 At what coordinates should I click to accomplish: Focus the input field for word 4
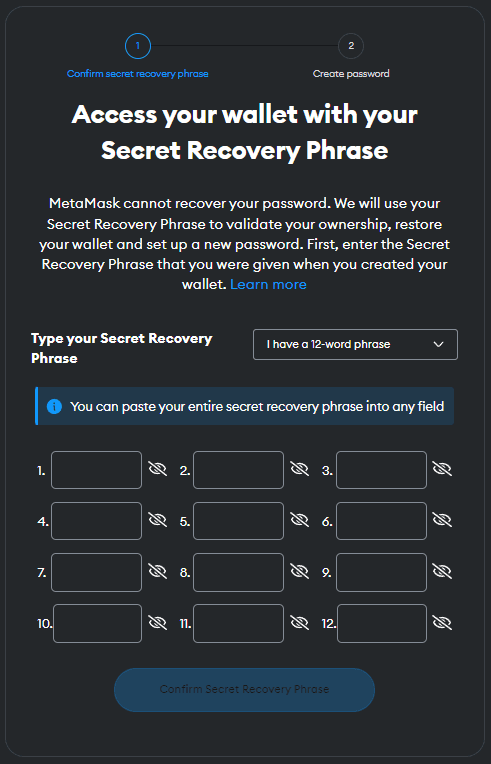(x=96, y=521)
